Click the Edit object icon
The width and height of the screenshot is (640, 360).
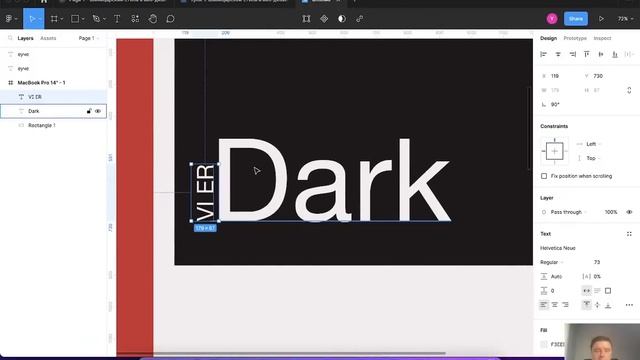306,19
